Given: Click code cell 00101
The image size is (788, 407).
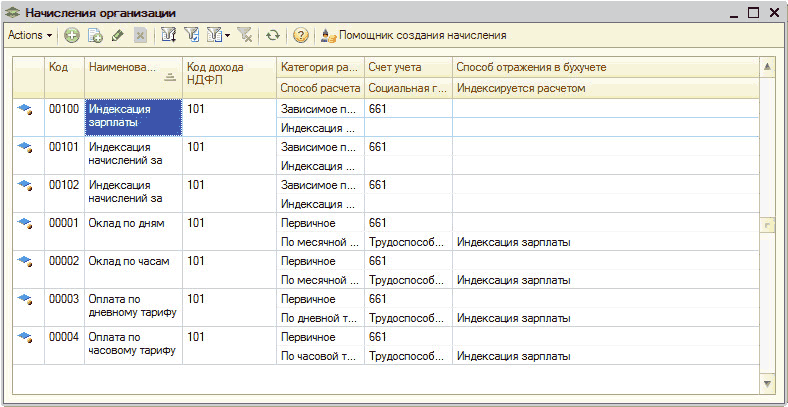Looking at the screenshot, I should [x=64, y=148].
